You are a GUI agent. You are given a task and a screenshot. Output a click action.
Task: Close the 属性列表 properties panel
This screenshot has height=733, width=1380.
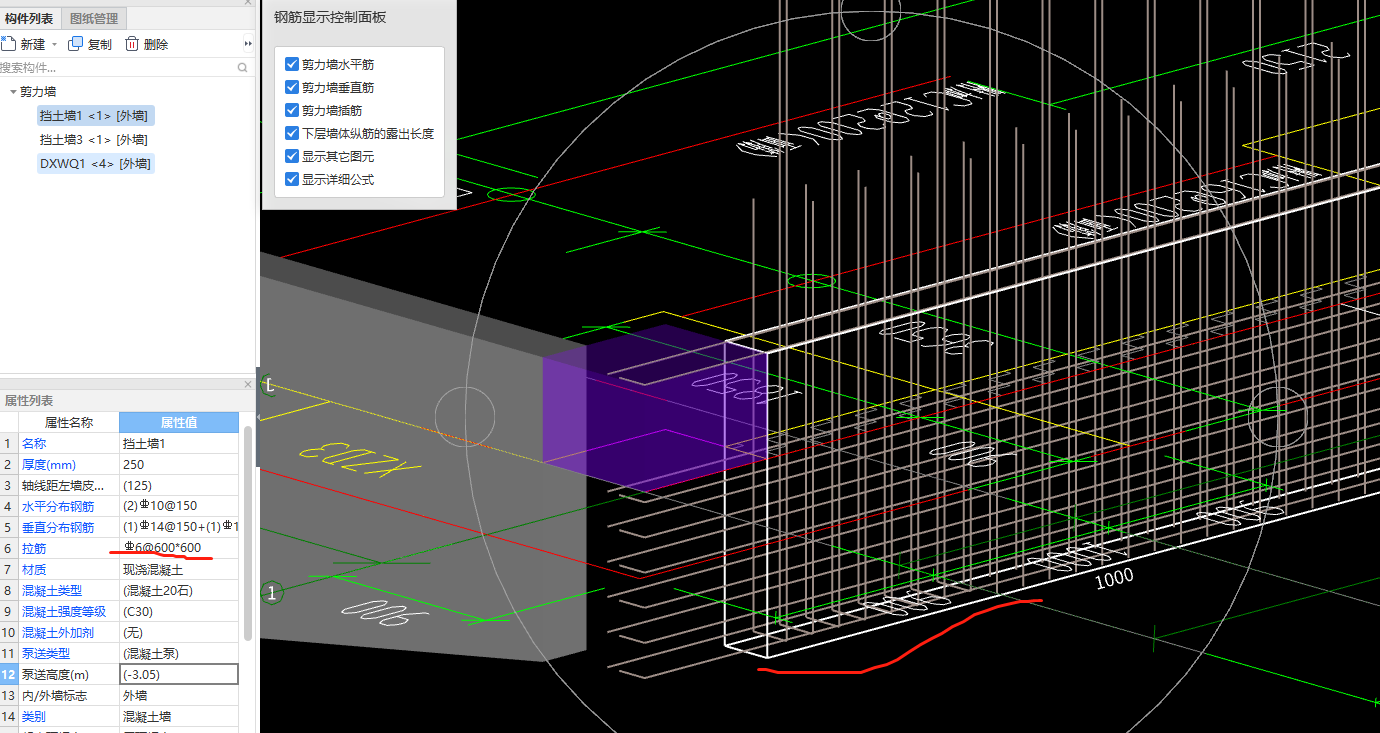[x=249, y=385]
